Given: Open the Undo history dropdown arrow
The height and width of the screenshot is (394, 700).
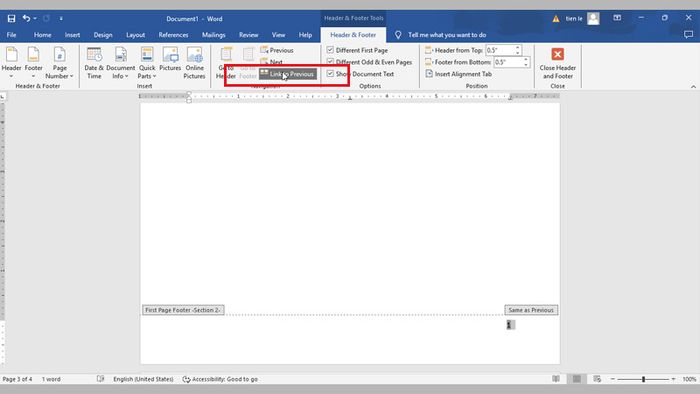Looking at the screenshot, I should coord(35,19).
